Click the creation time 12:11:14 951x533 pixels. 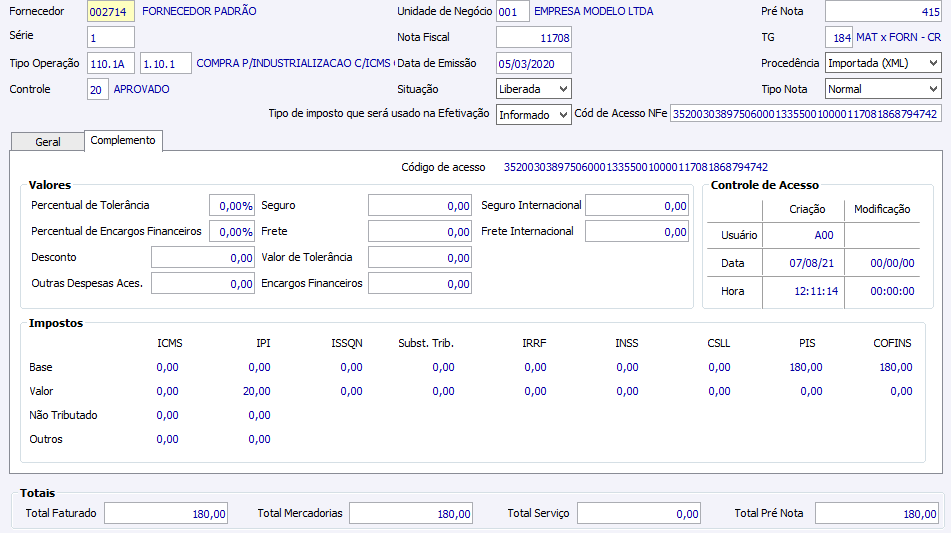816,291
